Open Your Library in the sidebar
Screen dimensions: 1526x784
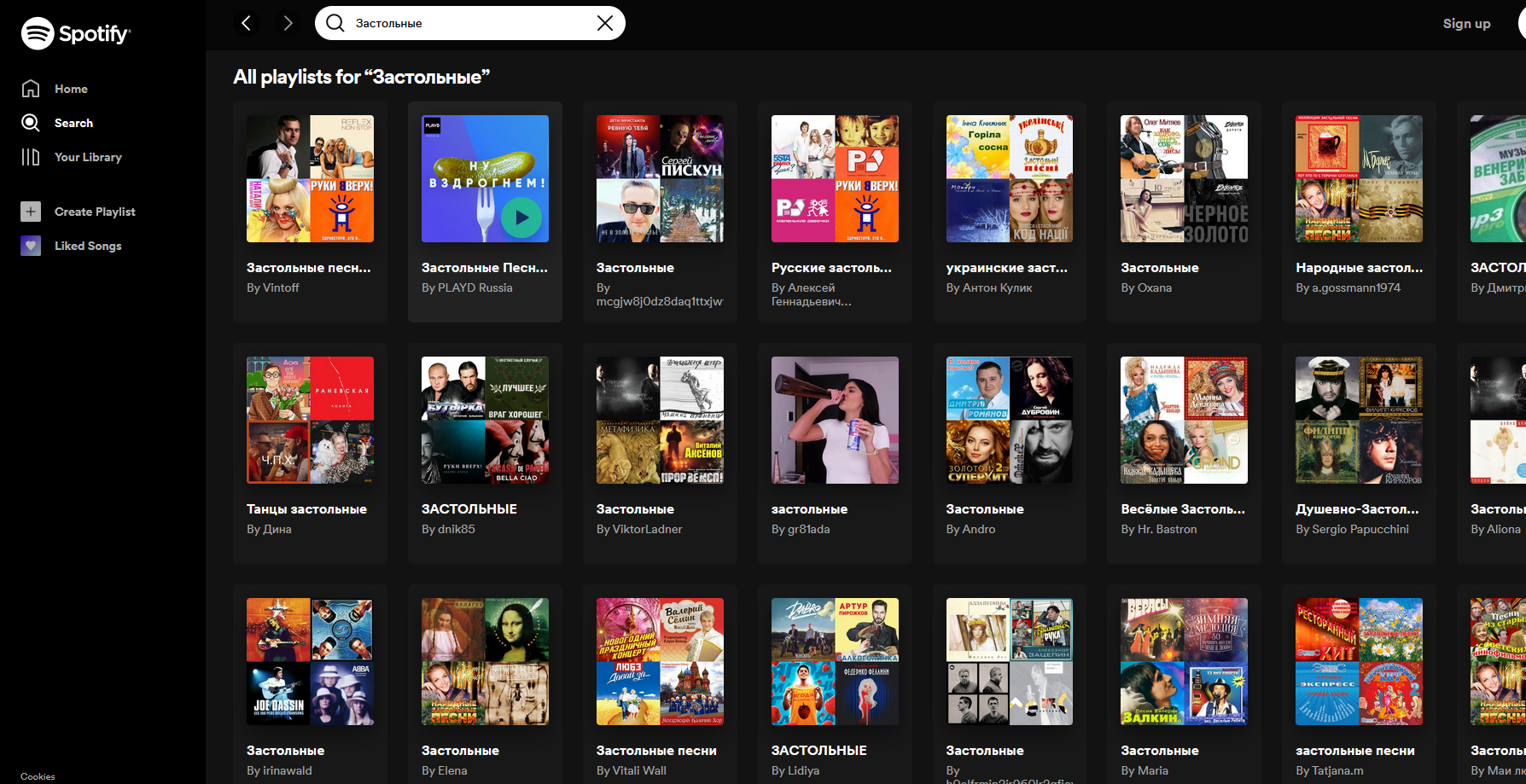(x=72, y=157)
